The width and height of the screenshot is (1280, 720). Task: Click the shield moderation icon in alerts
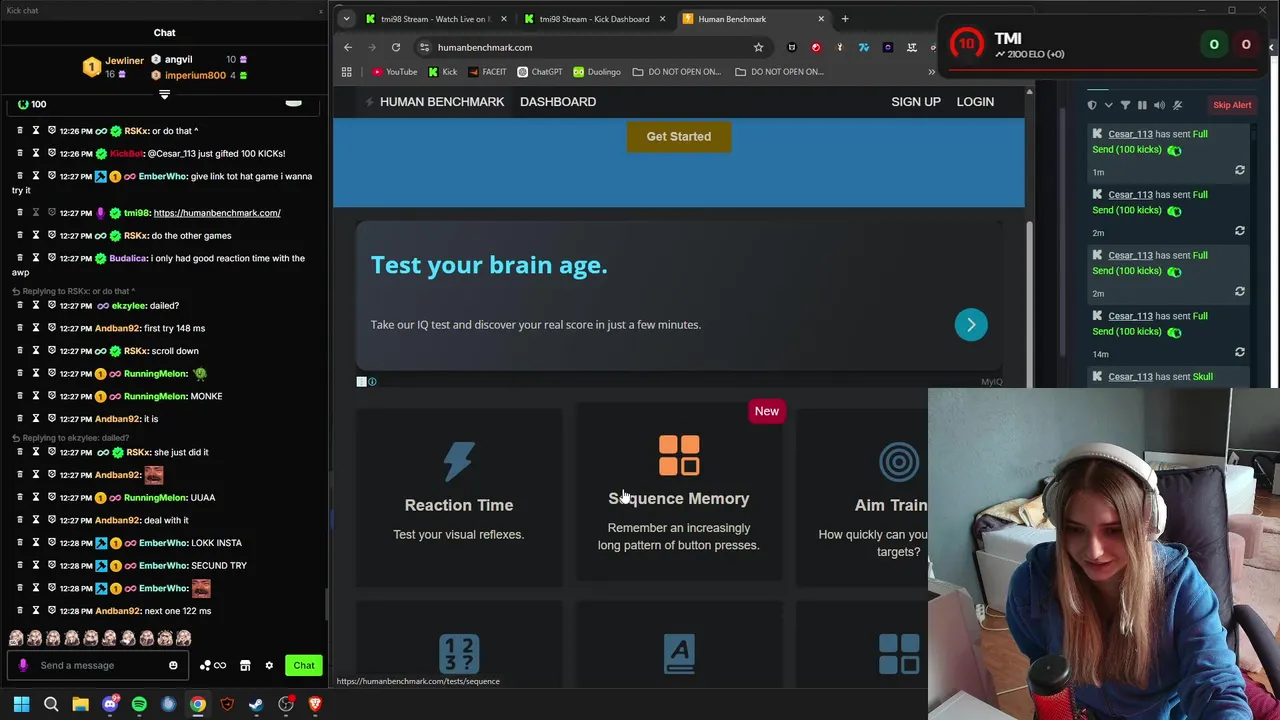1092,105
